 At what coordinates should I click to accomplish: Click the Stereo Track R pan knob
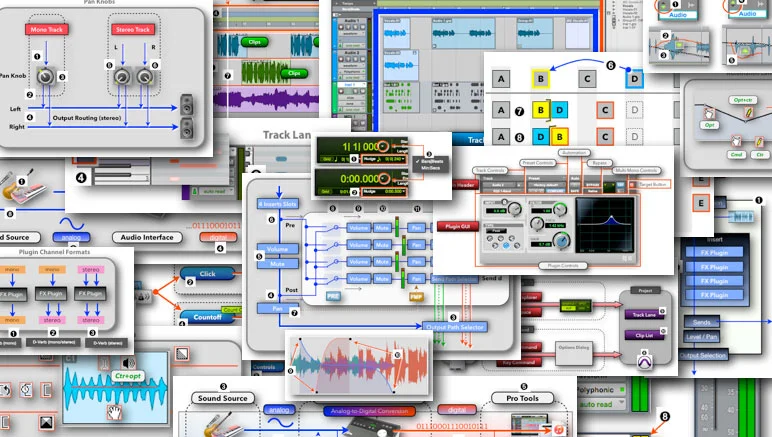[x=144, y=77]
